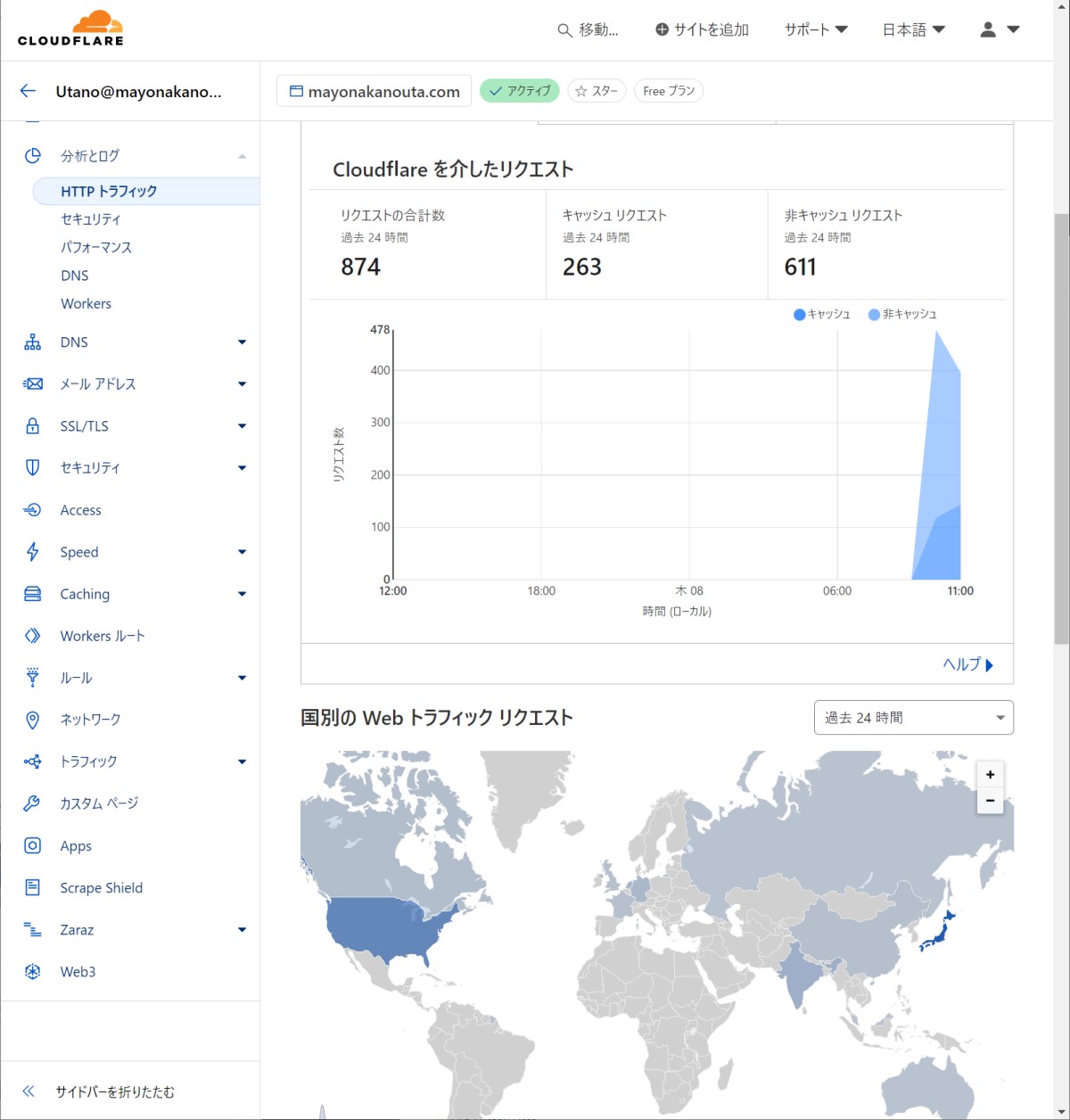Open Workers analytics page
Screen dimensions: 1070x1120
(x=86, y=304)
